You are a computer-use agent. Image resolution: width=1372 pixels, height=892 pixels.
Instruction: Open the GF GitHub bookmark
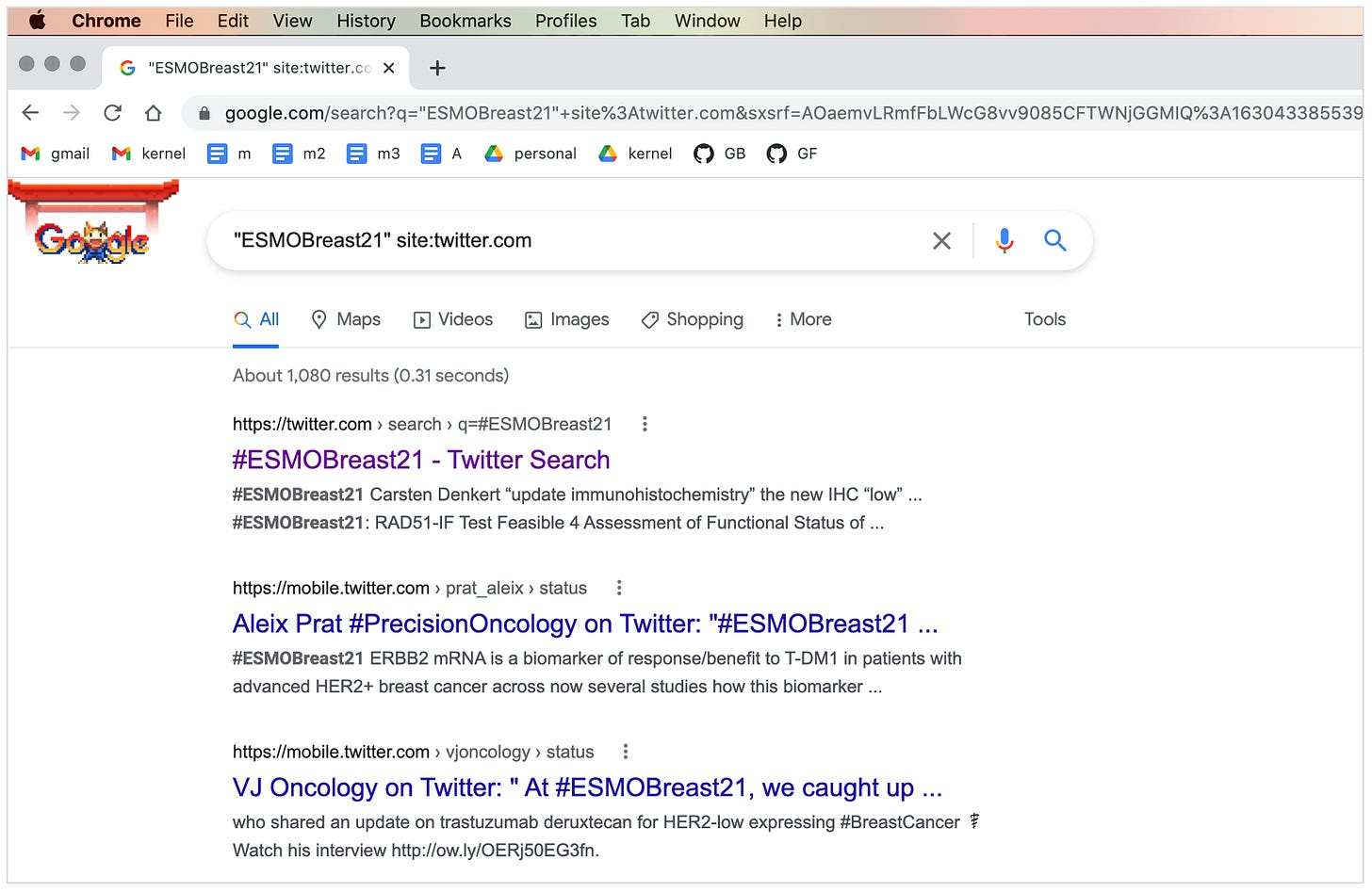click(792, 154)
